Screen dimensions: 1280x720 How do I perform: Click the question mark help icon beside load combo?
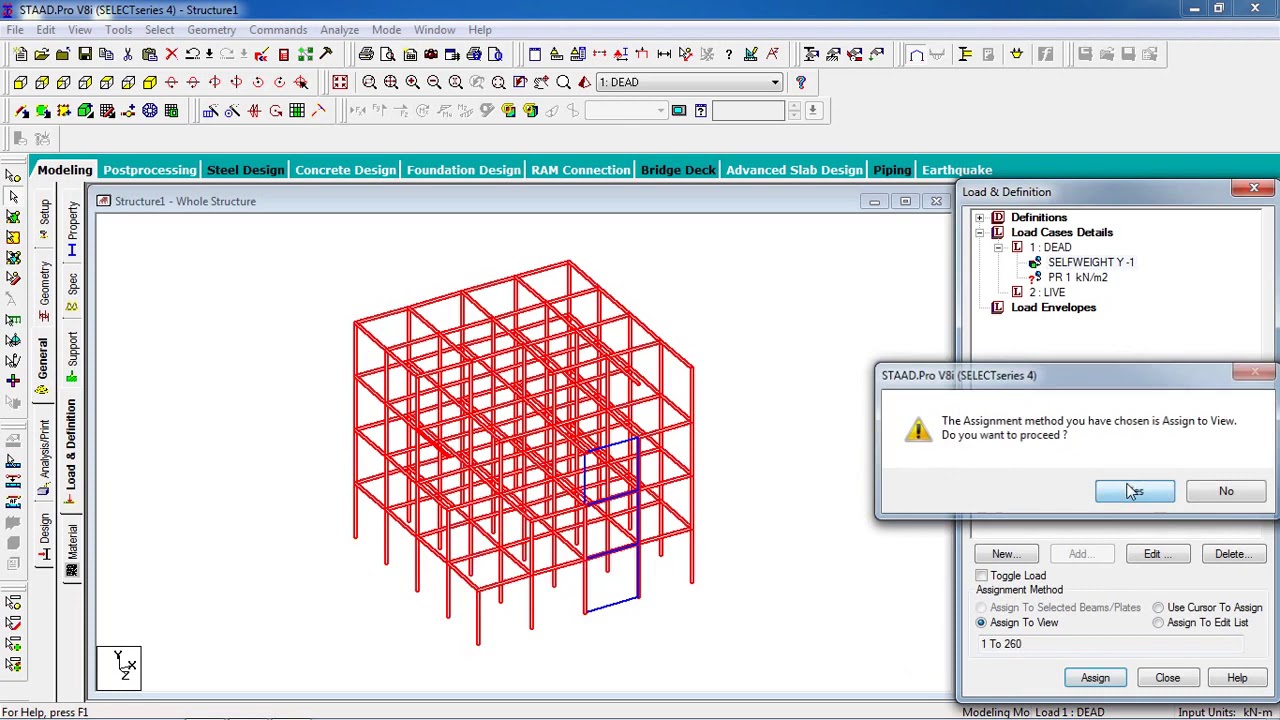[801, 82]
